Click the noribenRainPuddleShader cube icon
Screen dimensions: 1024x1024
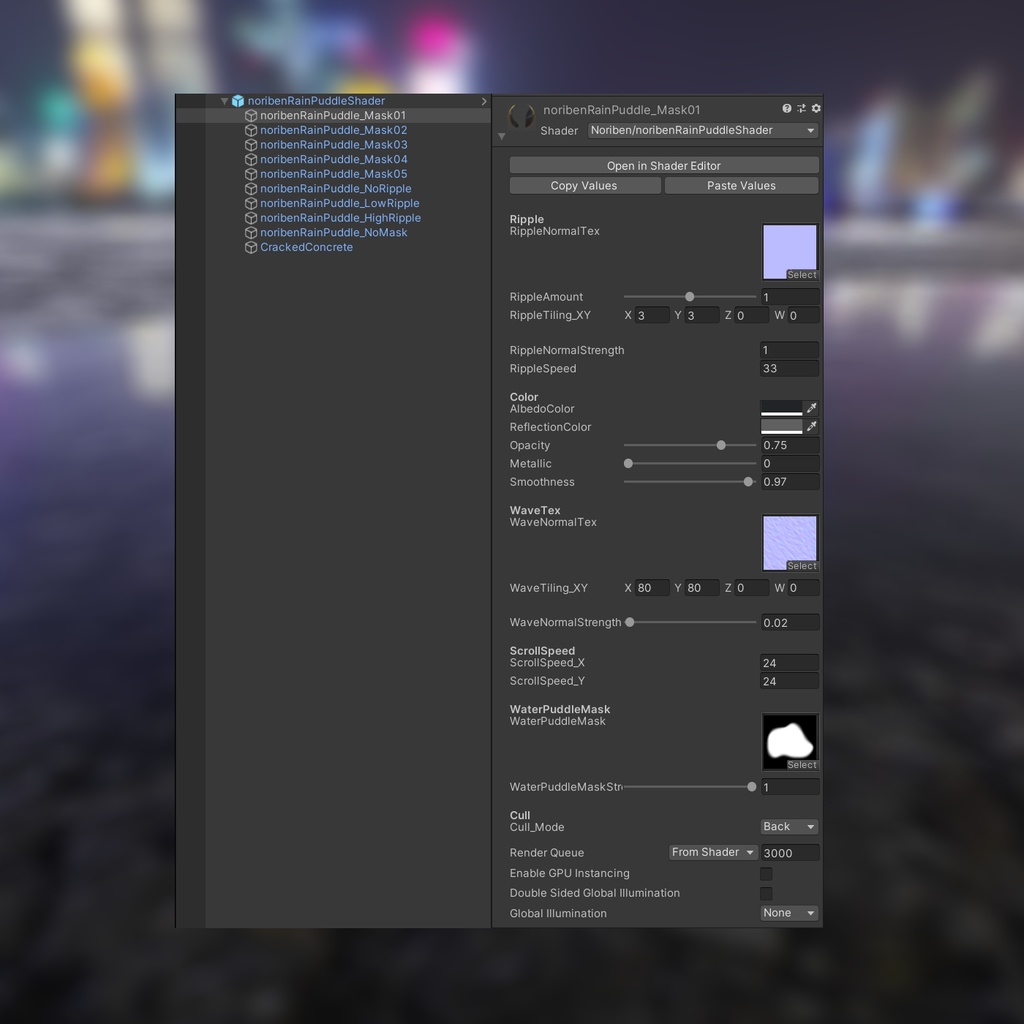(238, 101)
